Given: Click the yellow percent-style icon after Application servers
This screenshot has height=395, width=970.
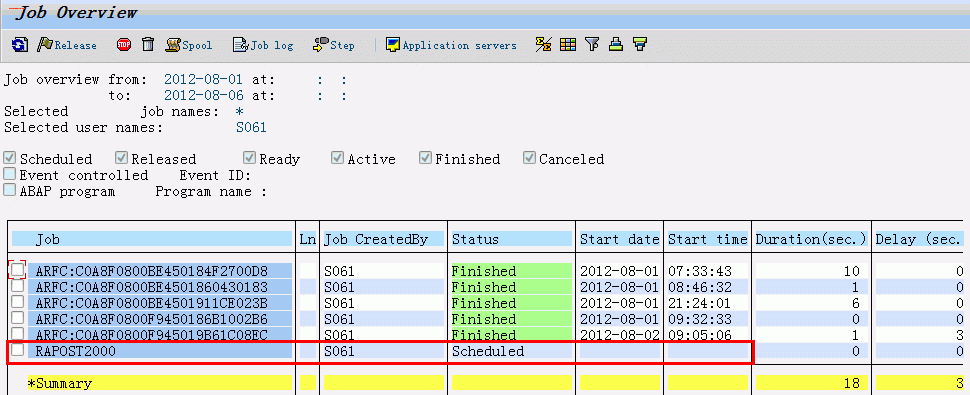Looking at the screenshot, I should click(x=543, y=45).
